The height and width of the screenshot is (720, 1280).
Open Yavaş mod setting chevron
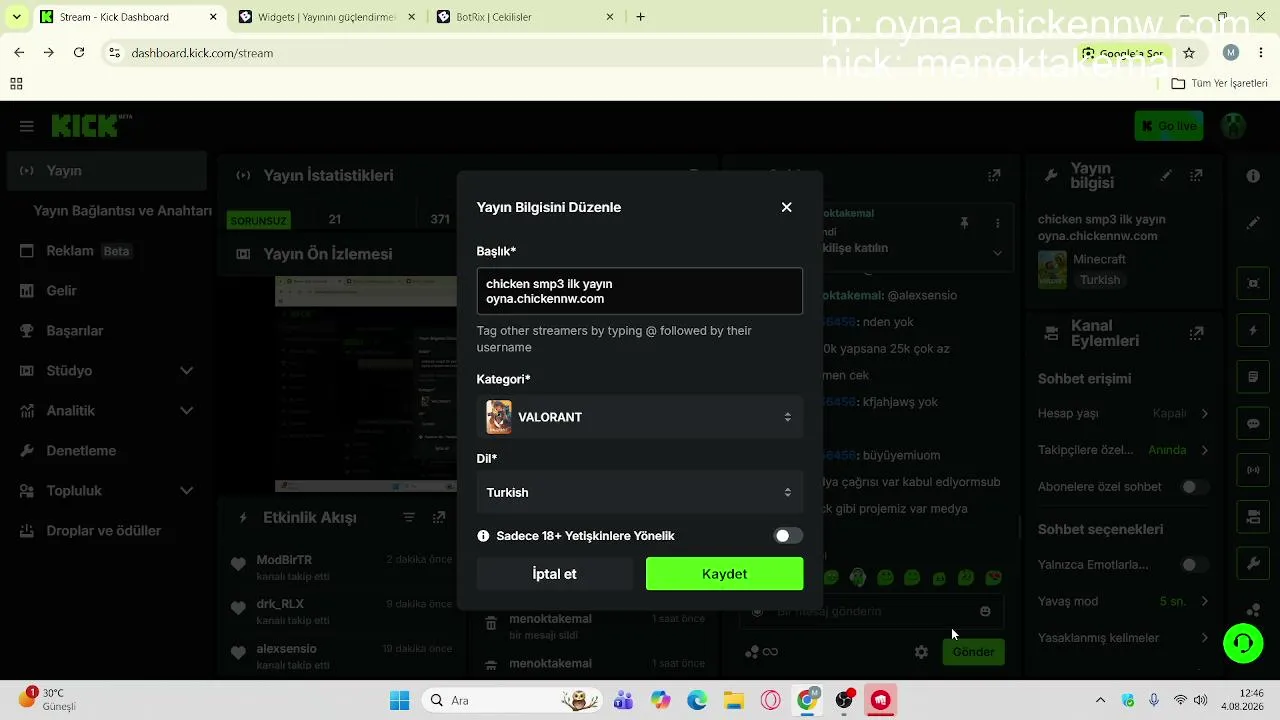click(1204, 601)
